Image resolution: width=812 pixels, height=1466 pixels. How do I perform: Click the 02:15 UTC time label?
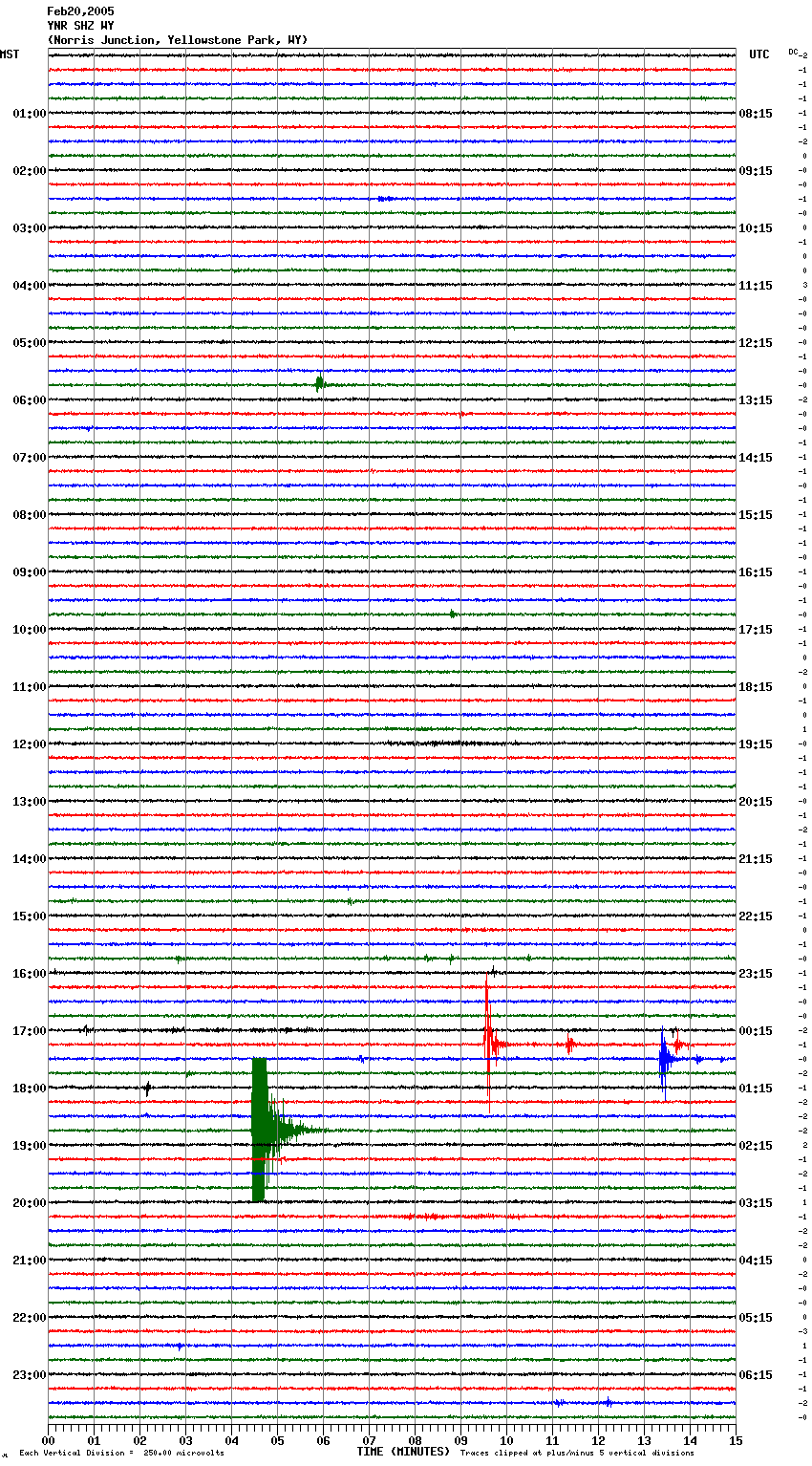756,1146
